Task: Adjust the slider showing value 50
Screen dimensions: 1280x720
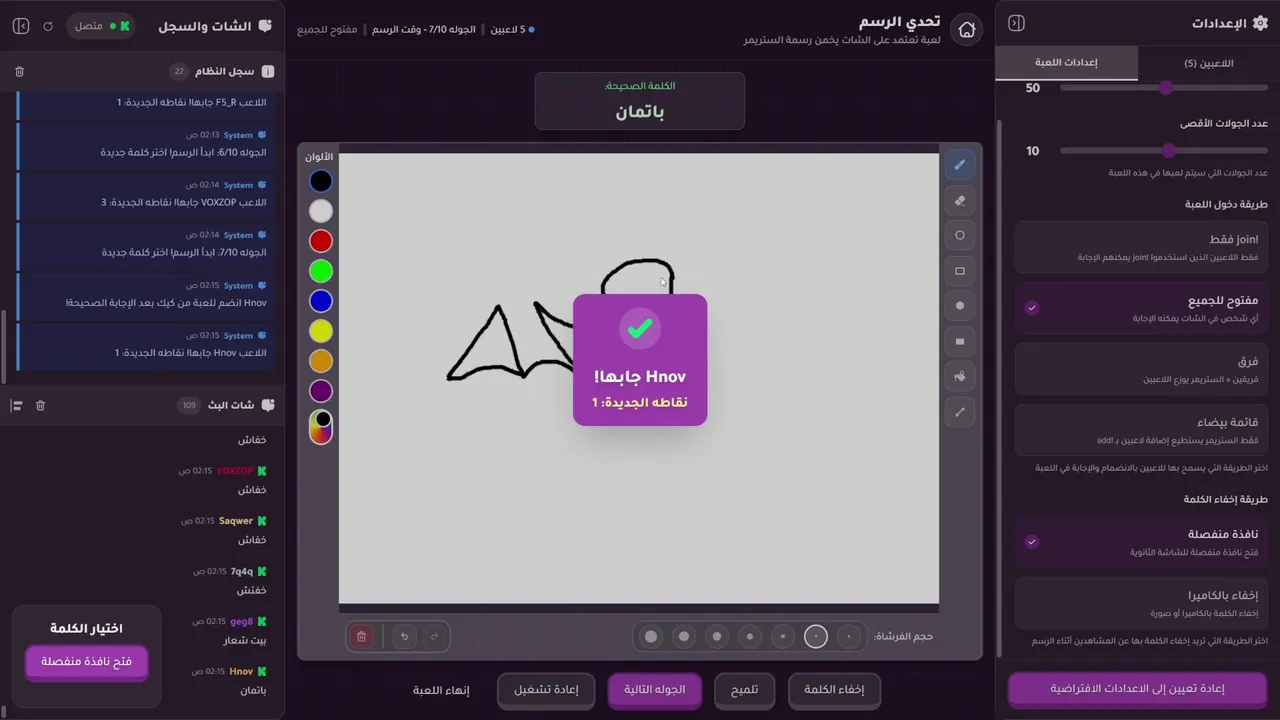Action: click(1164, 88)
